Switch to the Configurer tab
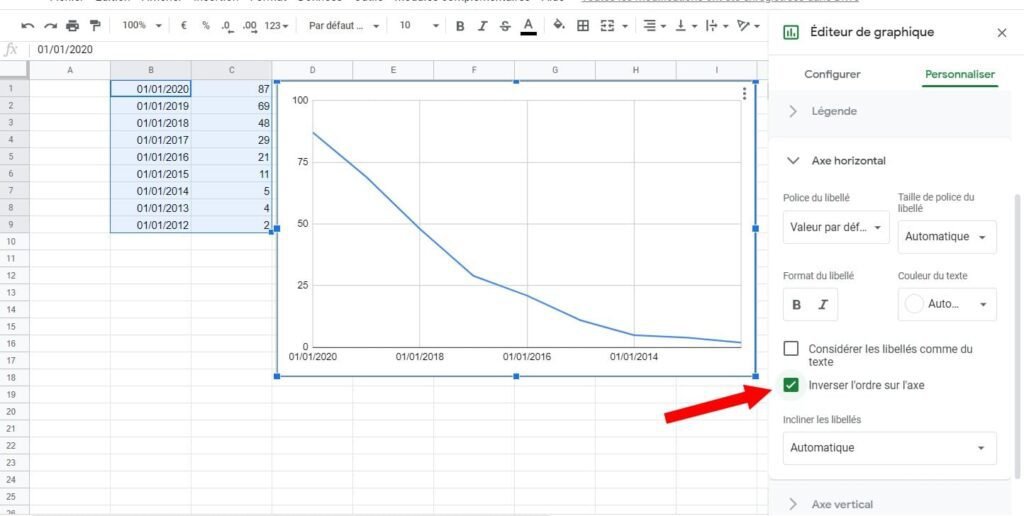The image size is (1024, 516). [x=832, y=74]
